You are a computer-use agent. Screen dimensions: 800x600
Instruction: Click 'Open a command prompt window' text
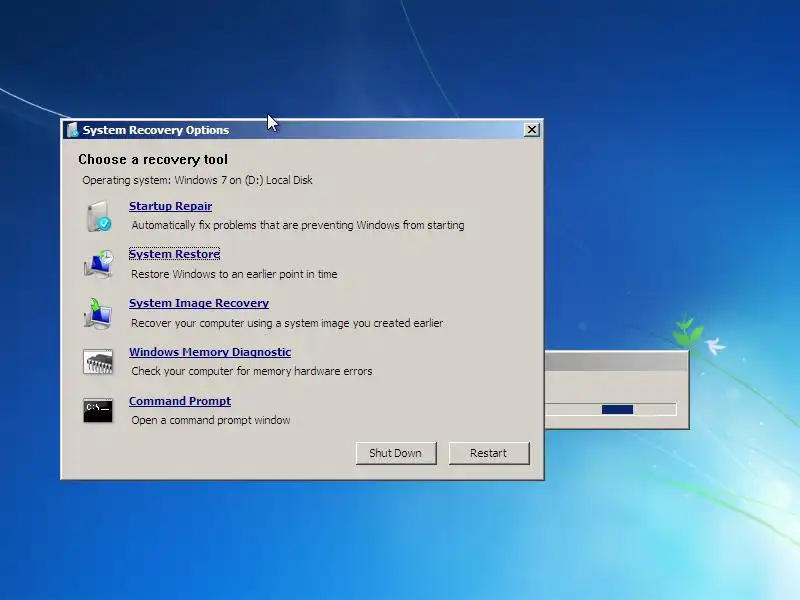click(211, 420)
